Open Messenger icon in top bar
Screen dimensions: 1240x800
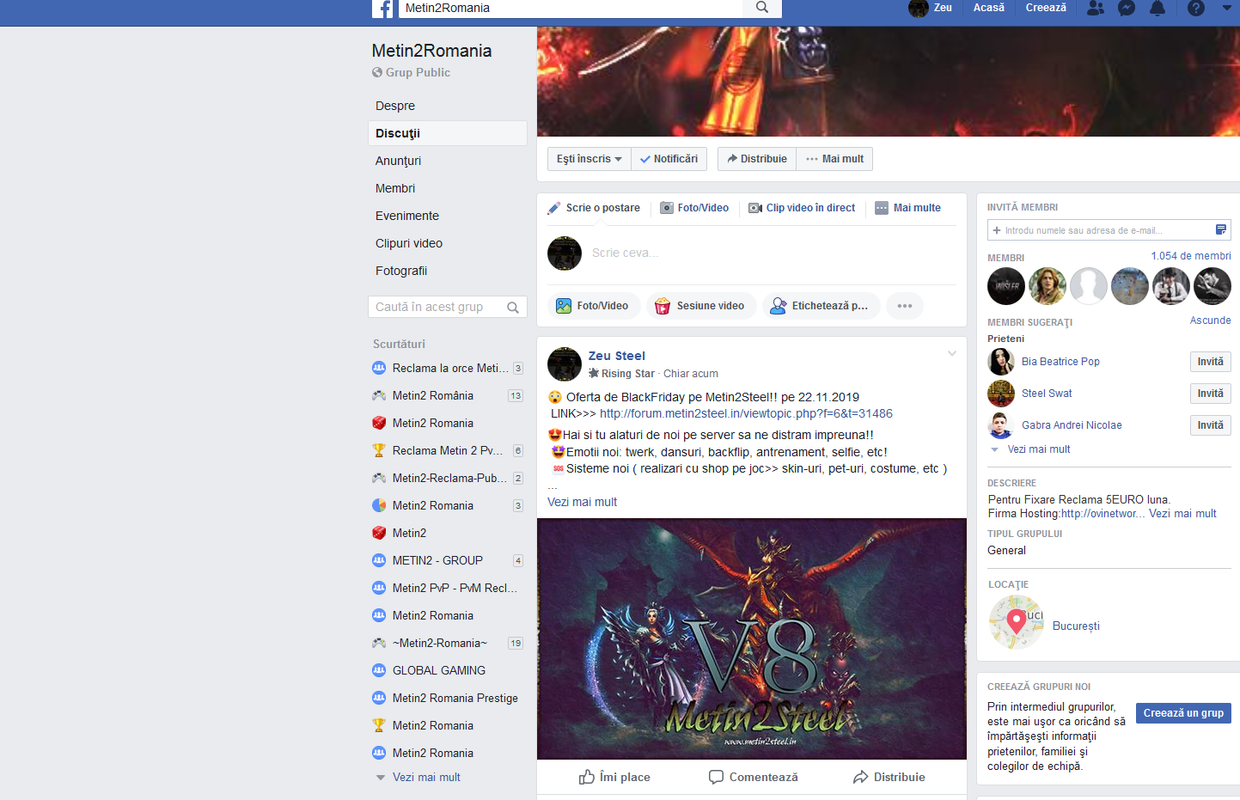coord(1126,8)
